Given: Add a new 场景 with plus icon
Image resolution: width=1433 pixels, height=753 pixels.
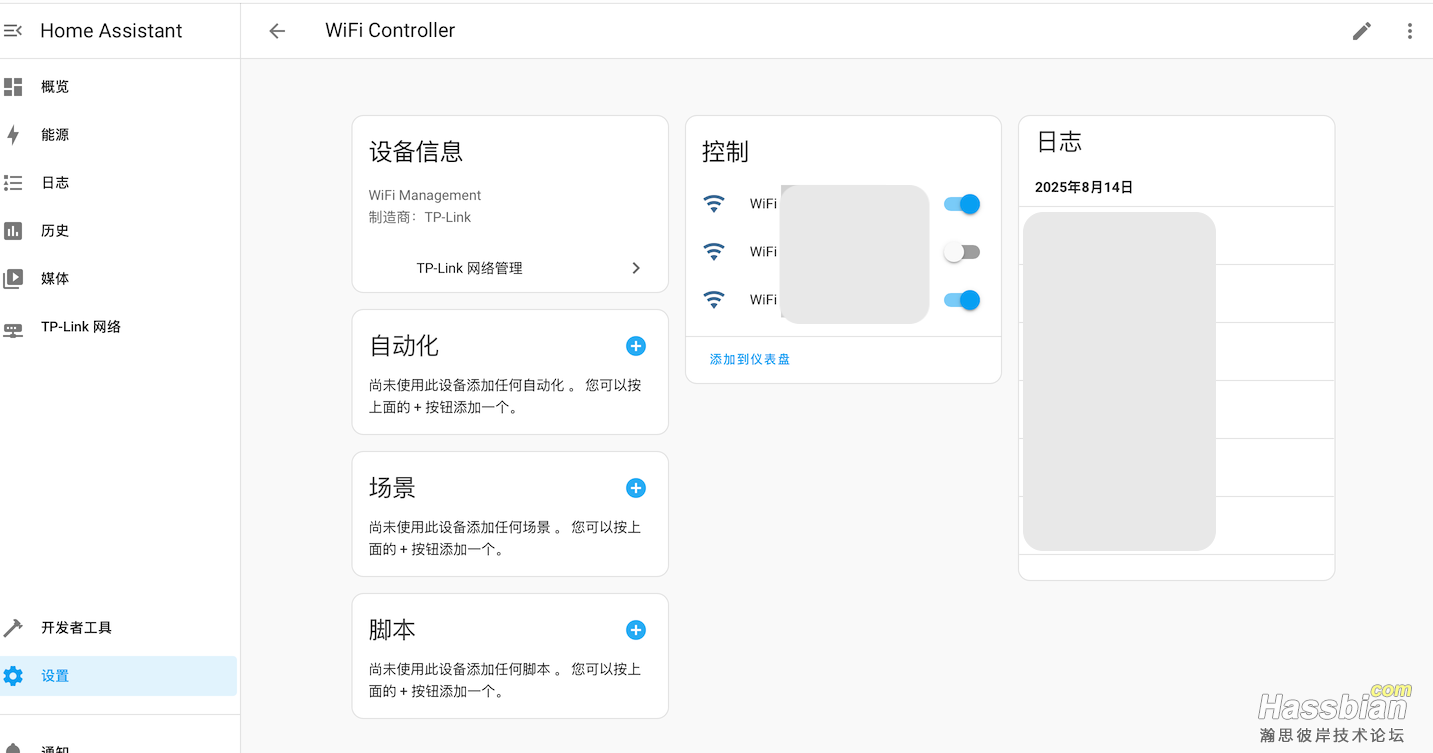Looking at the screenshot, I should pyautogui.click(x=636, y=488).
